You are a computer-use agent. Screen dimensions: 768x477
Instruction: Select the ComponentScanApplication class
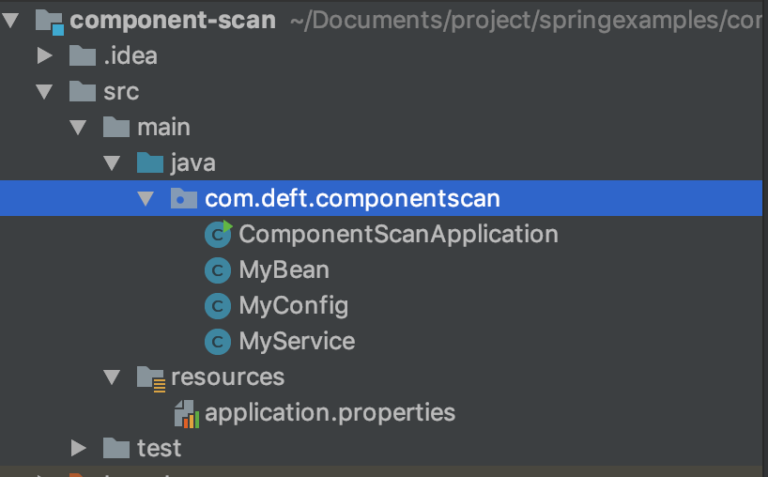[x=398, y=234]
